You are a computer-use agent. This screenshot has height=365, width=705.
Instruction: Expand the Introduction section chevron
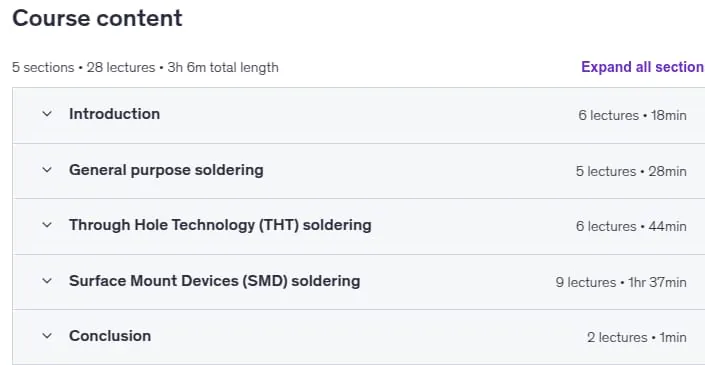(x=47, y=114)
